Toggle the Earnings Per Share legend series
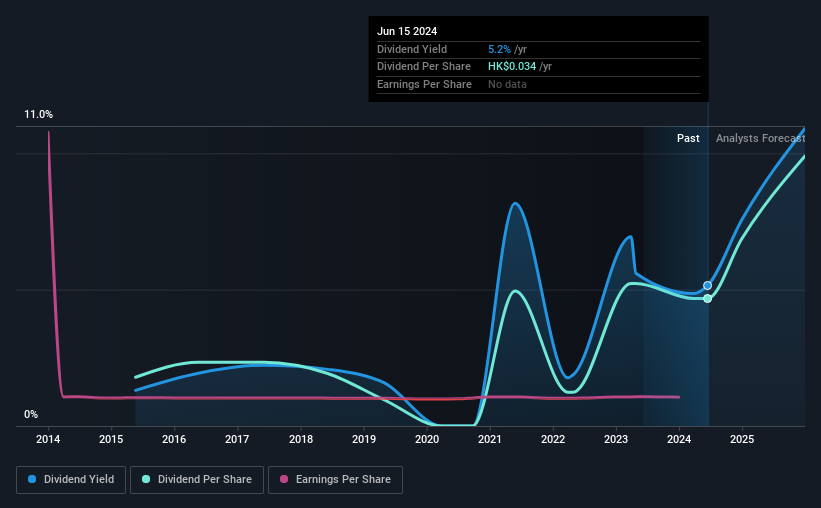821x508 pixels. pyautogui.click(x=335, y=480)
